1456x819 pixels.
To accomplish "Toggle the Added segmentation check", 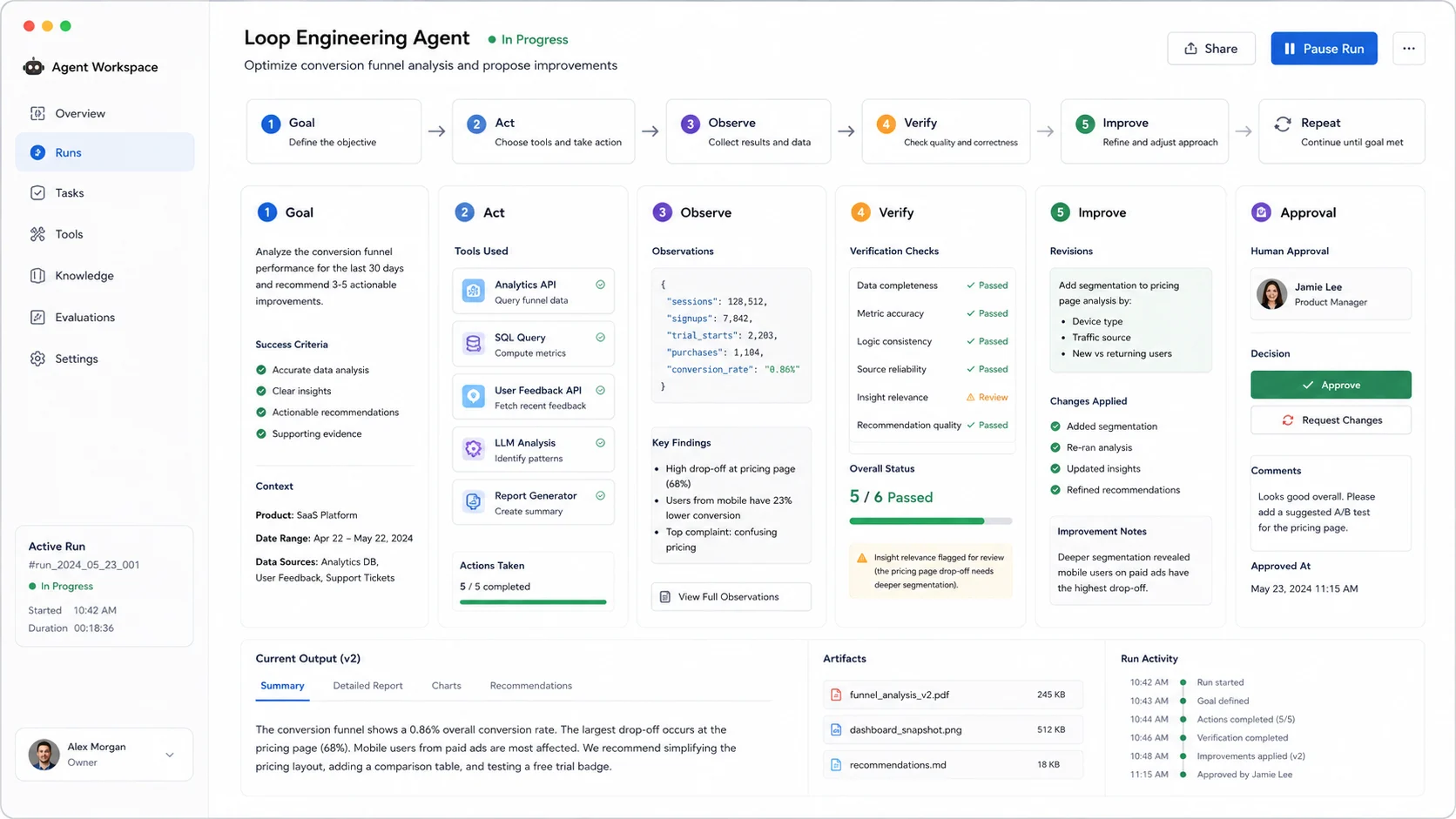I will (x=1055, y=426).
